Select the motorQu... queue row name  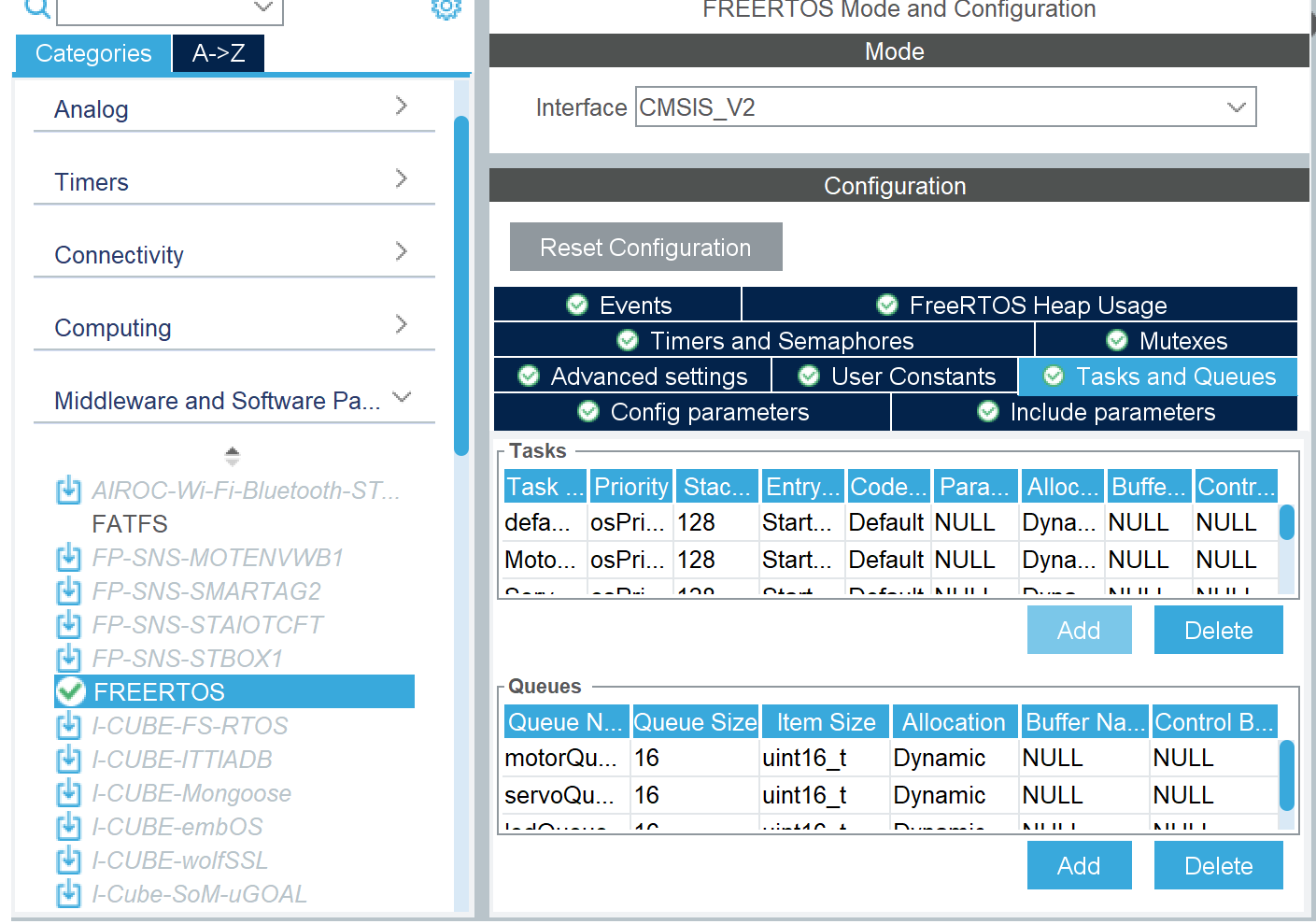click(x=566, y=758)
